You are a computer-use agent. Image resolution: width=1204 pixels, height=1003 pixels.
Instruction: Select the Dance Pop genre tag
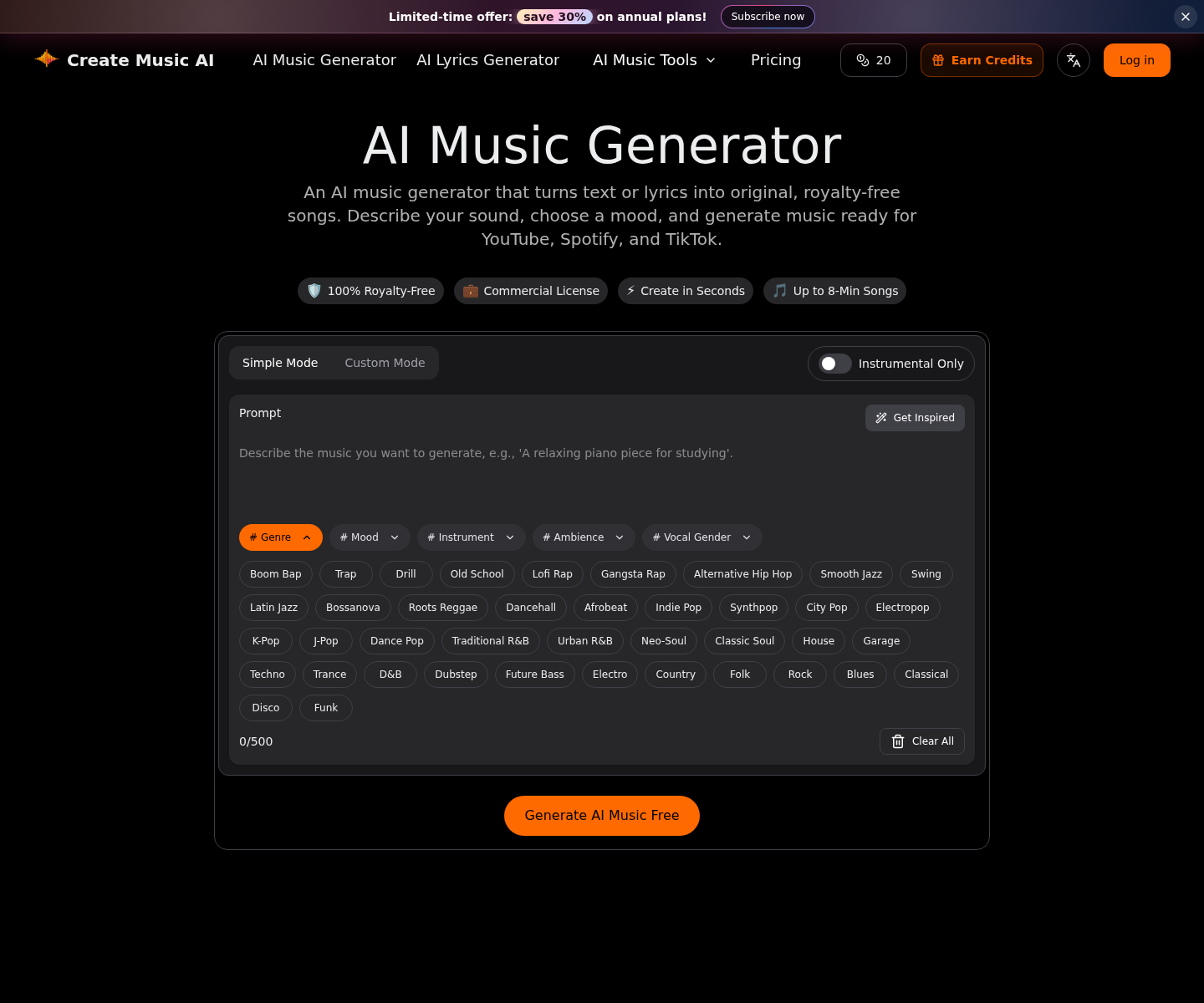[397, 641]
